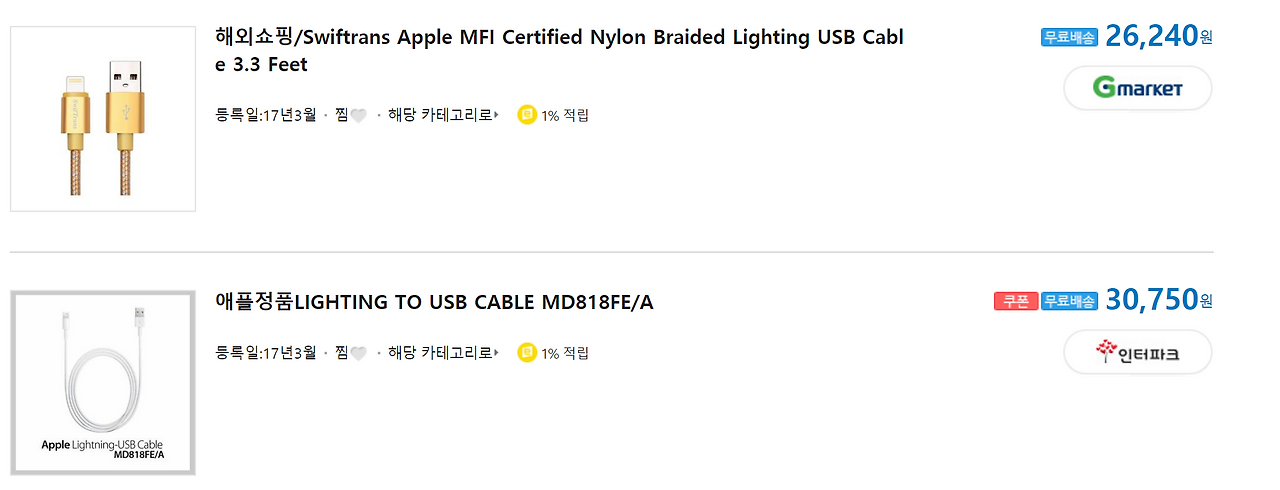Open the Gmarket store logo button
The width and height of the screenshot is (1280, 490).
tap(1137, 88)
